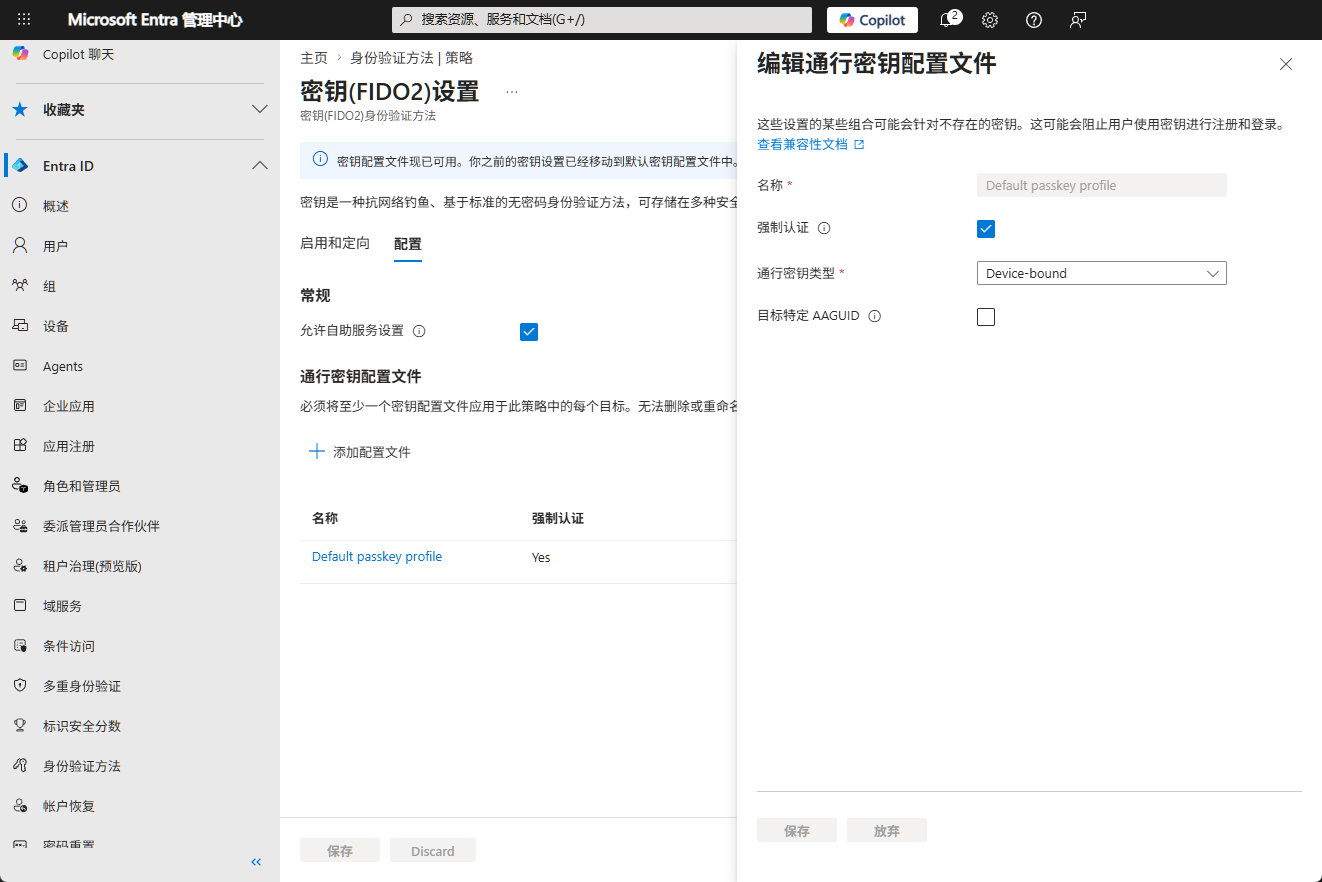Screen dimensions: 1322x882
Task: Click the 用户 person icon in sidebar
Action: (x=20, y=246)
